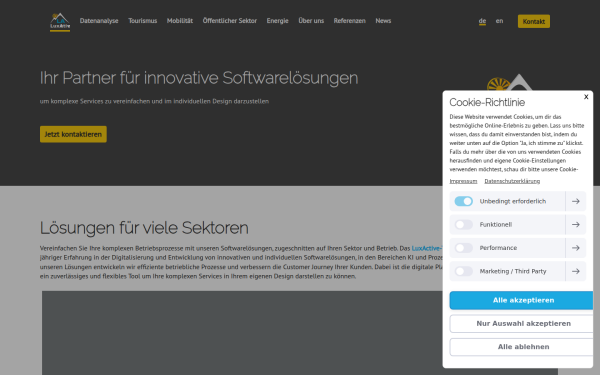Close the Cookie-Richtlinie dialog
The width and height of the screenshot is (600, 375).
(x=586, y=97)
